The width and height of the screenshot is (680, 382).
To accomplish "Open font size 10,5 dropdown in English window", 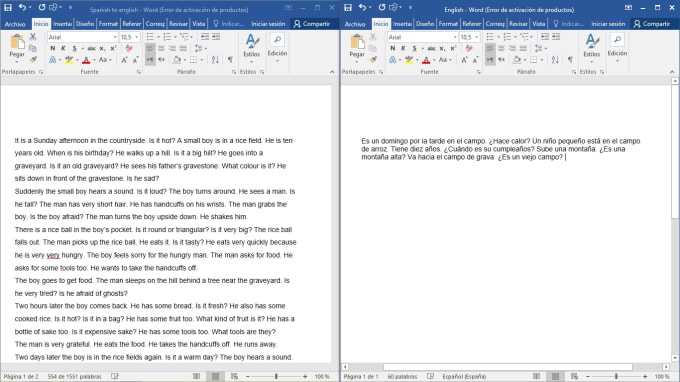I will pyautogui.click(x=477, y=37).
